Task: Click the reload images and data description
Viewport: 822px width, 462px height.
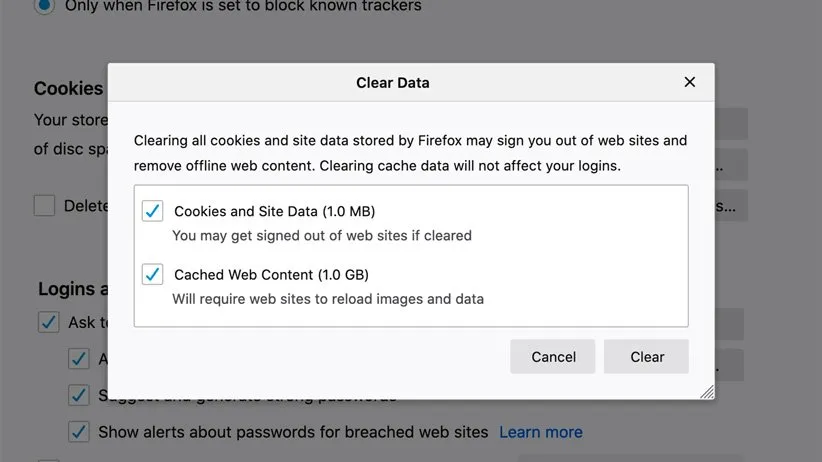Action: 327,299
